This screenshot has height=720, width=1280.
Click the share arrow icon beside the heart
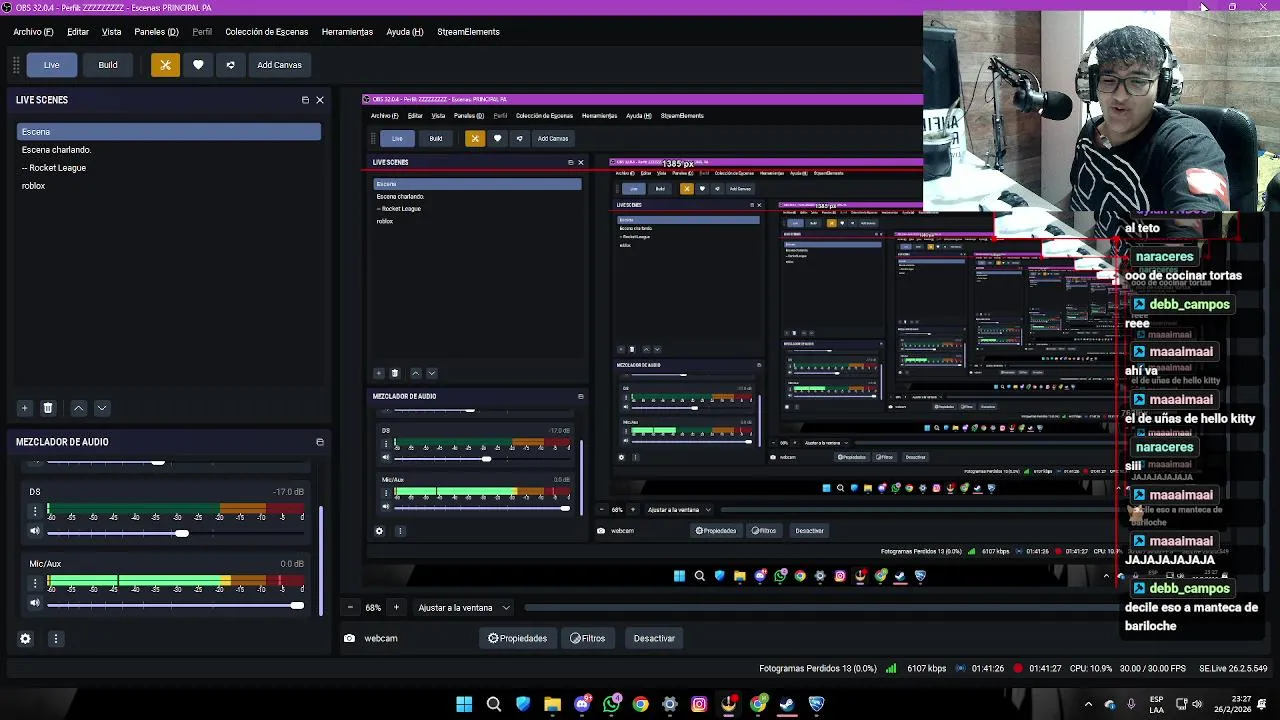(x=230, y=65)
